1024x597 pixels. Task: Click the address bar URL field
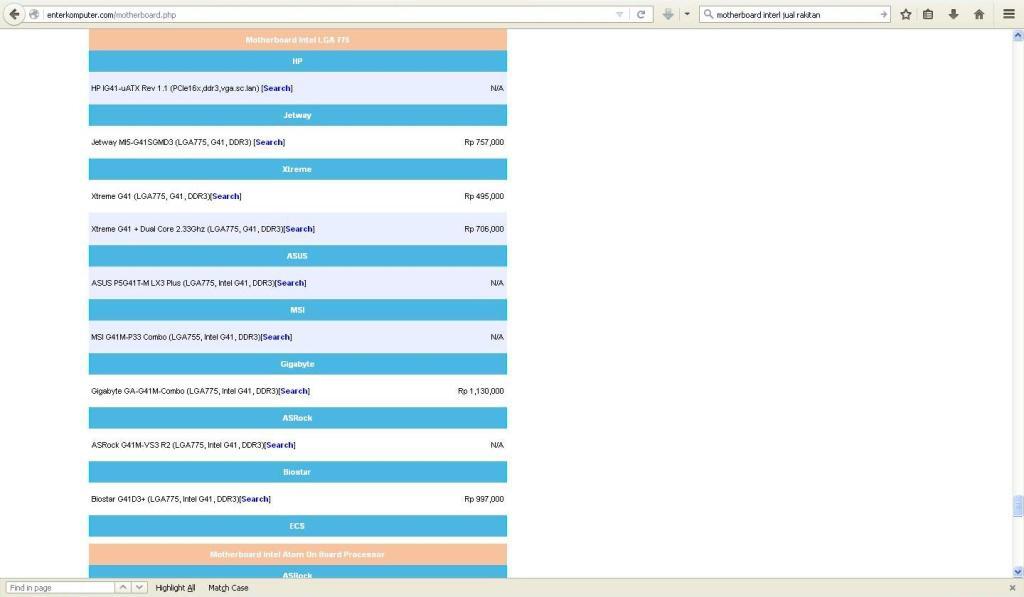330,14
